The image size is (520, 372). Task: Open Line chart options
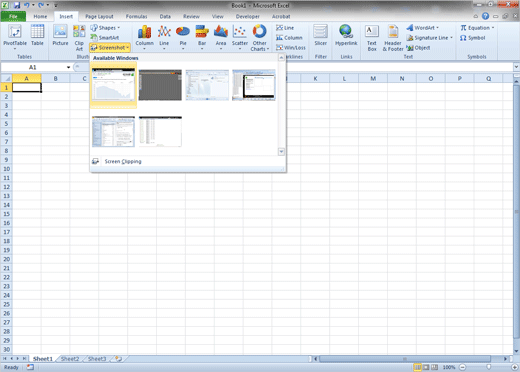click(x=164, y=37)
